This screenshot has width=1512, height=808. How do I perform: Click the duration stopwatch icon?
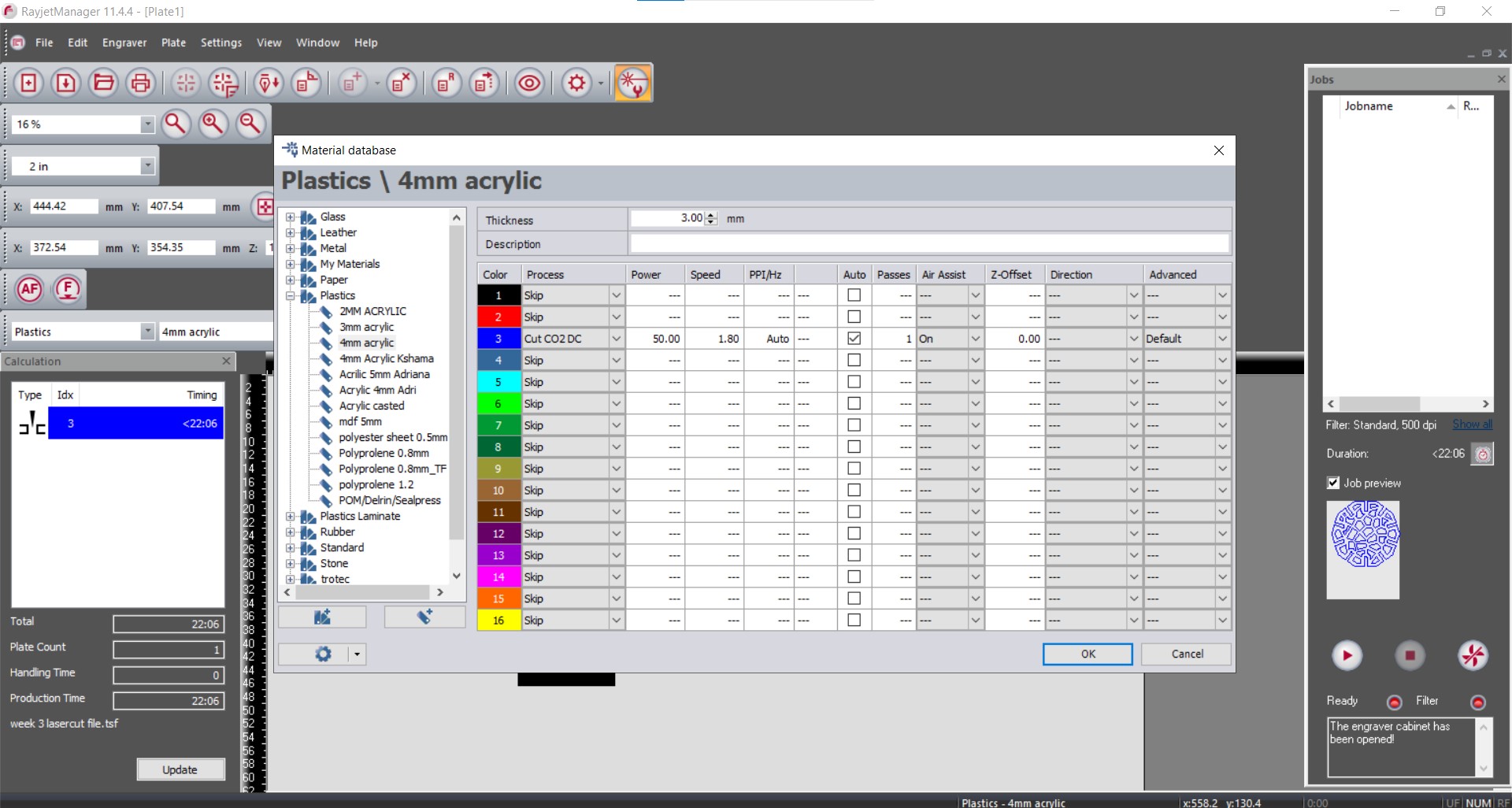point(1482,454)
